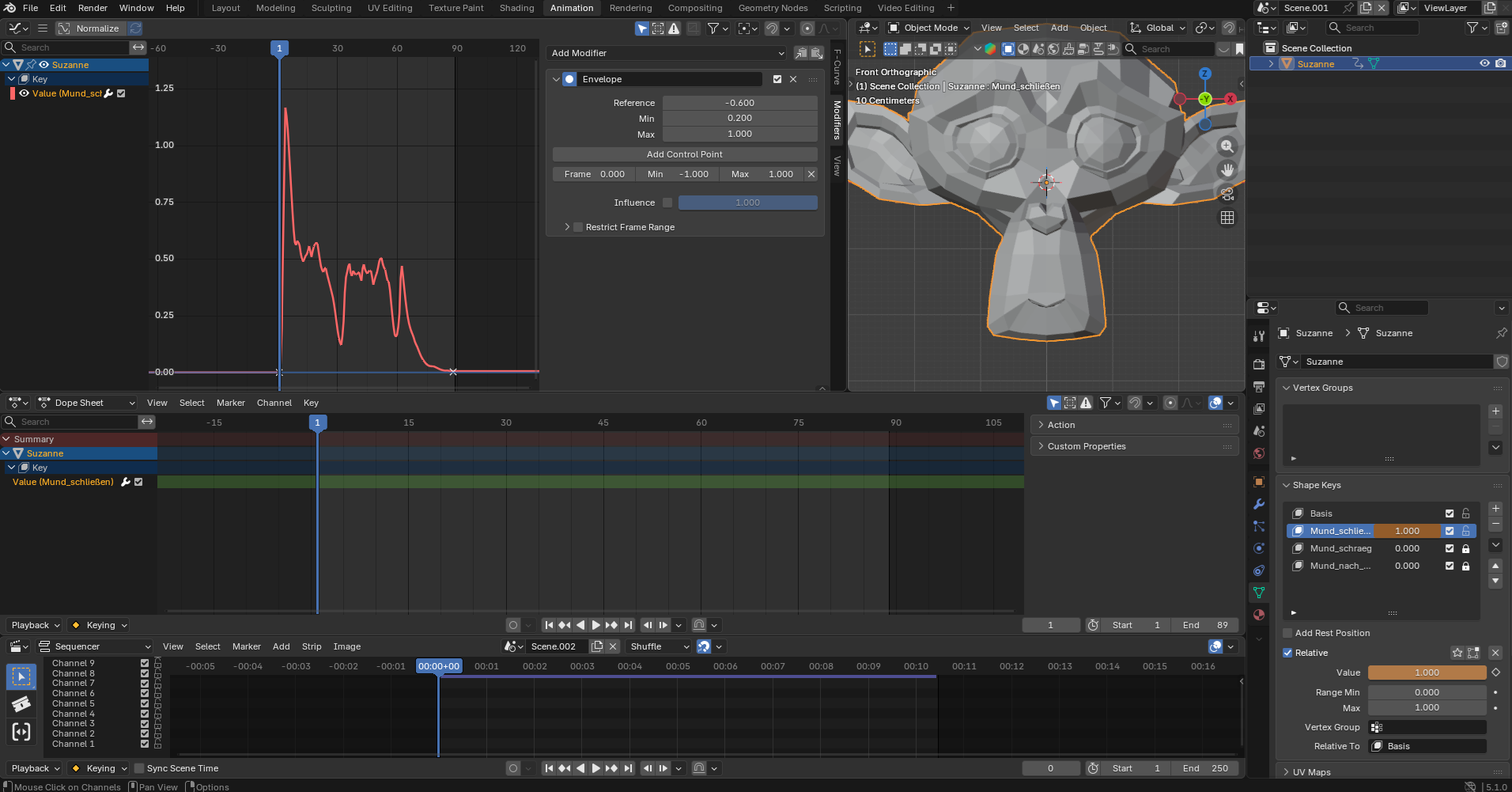Open the Object properties tab
Screen dimensions: 1512x792
(1259, 482)
